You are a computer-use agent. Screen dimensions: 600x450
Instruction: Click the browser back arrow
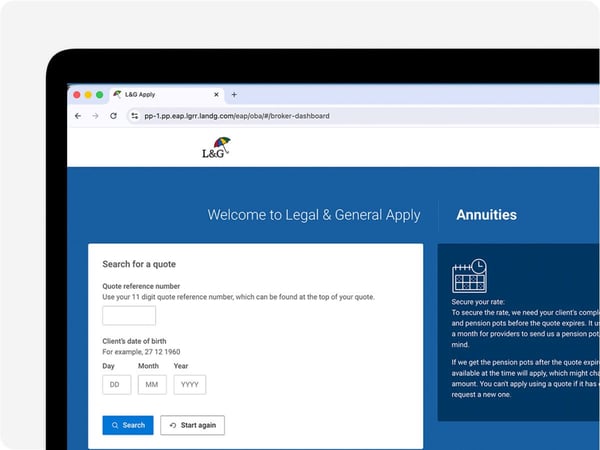[x=78, y=116]
